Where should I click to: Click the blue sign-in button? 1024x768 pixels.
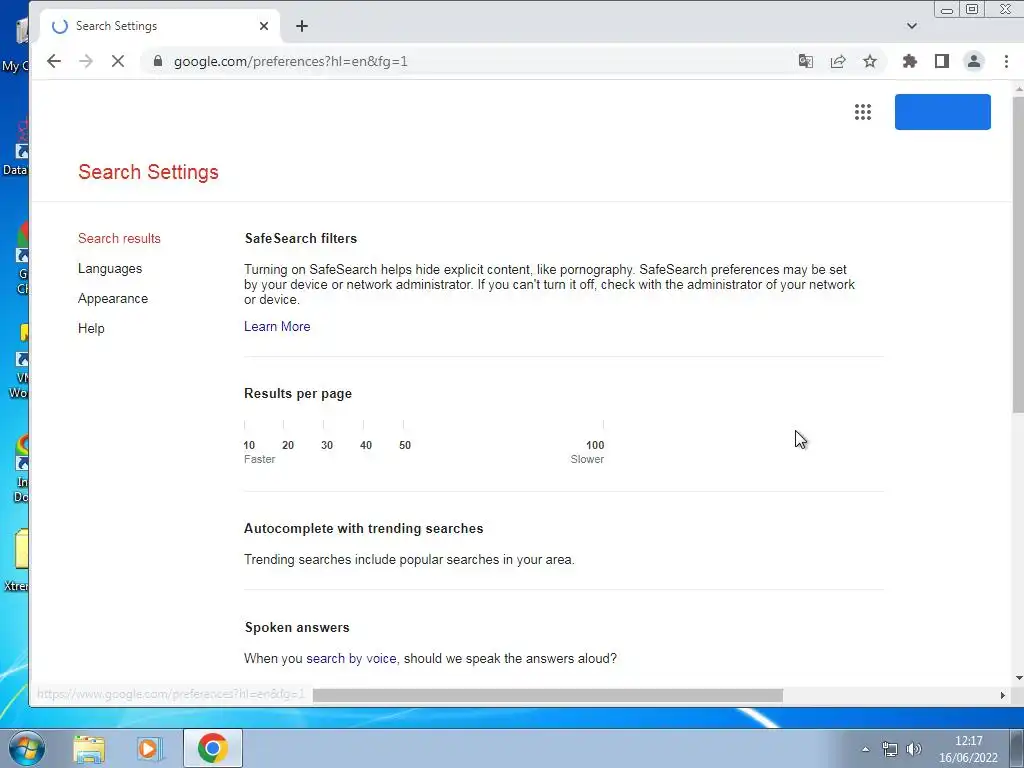(x=942, y=112)
